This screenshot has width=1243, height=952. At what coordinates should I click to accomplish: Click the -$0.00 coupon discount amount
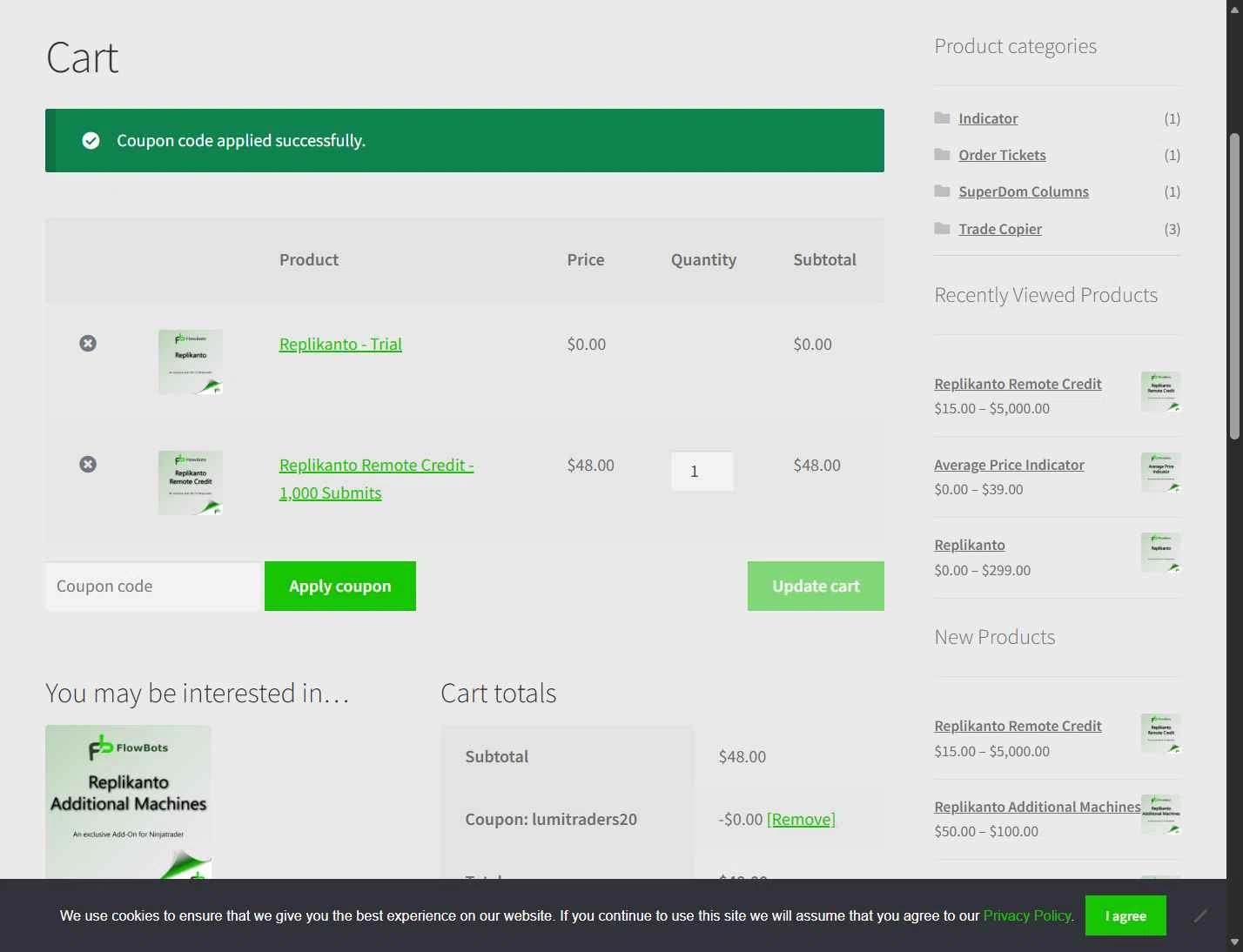coord(741,819)
